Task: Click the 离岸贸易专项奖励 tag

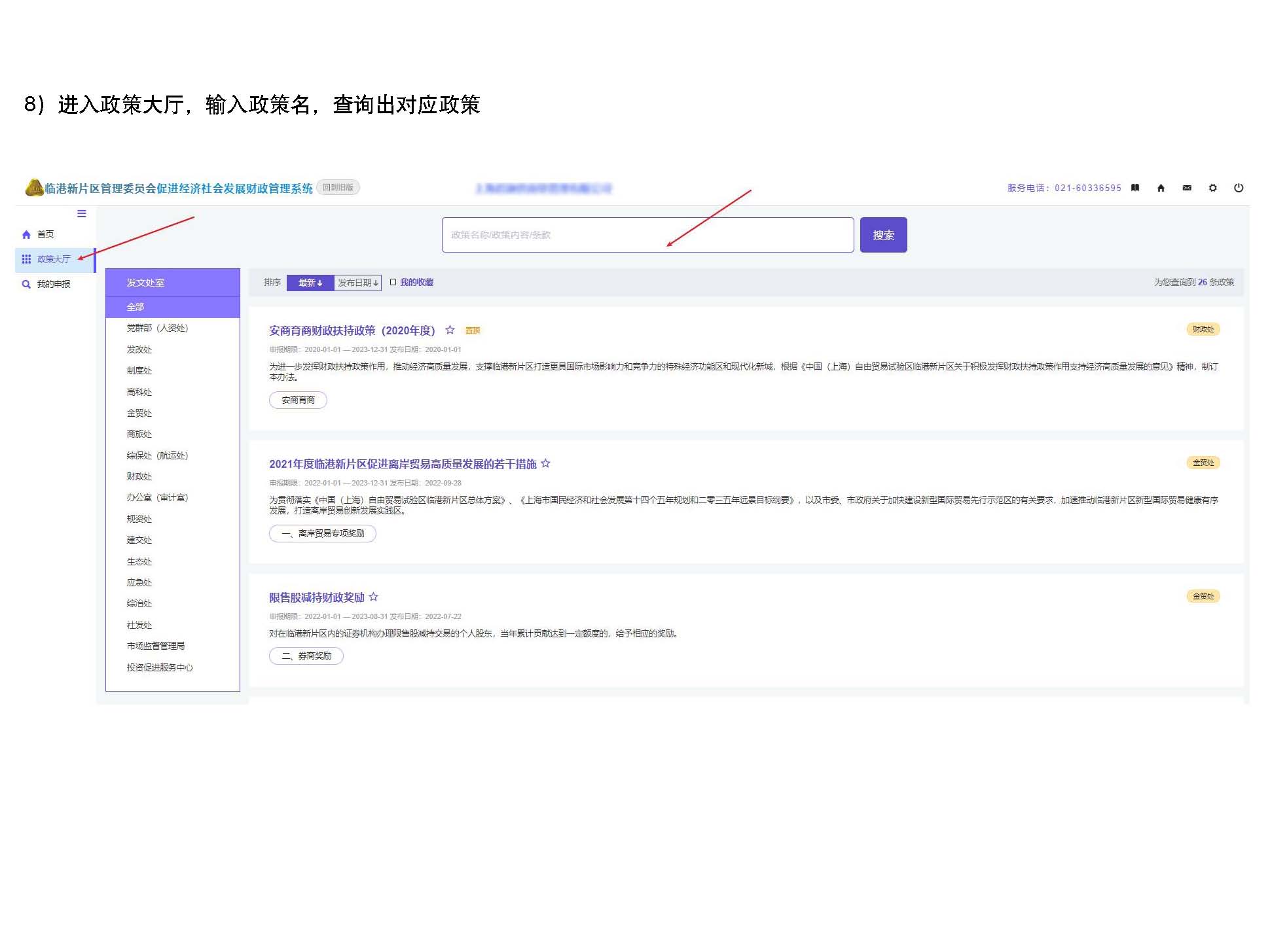Action: click(x=322, y=533)
